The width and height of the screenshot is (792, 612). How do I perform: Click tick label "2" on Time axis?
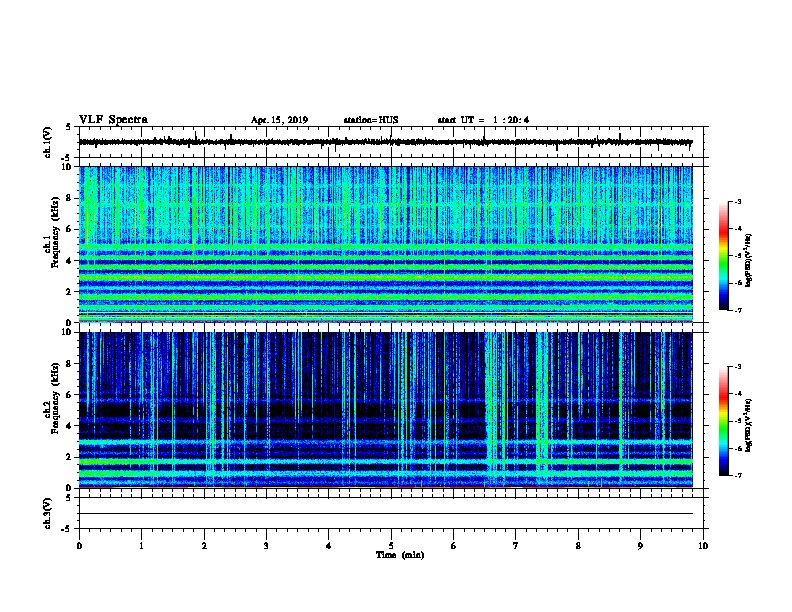point(204,545)
